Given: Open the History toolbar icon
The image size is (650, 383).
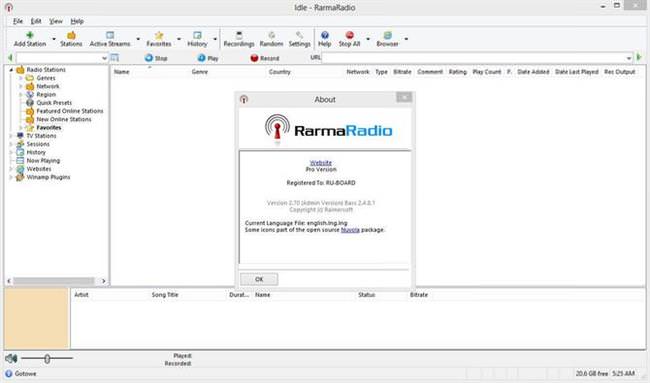Looking at the screenshot, I should [x=197, y=35].
